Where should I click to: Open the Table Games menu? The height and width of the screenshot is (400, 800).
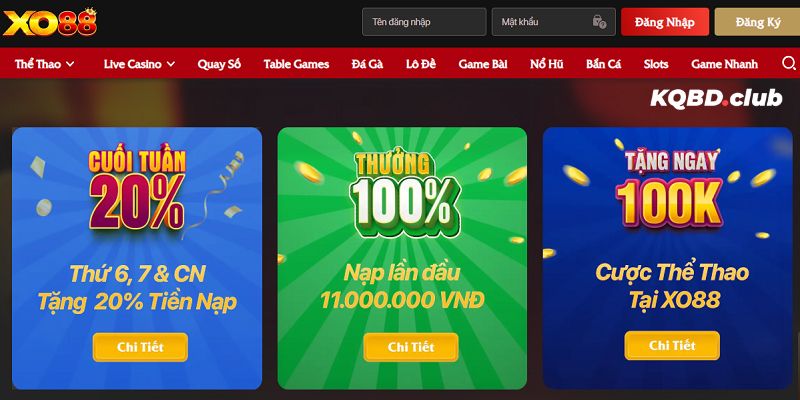point(296,64)
